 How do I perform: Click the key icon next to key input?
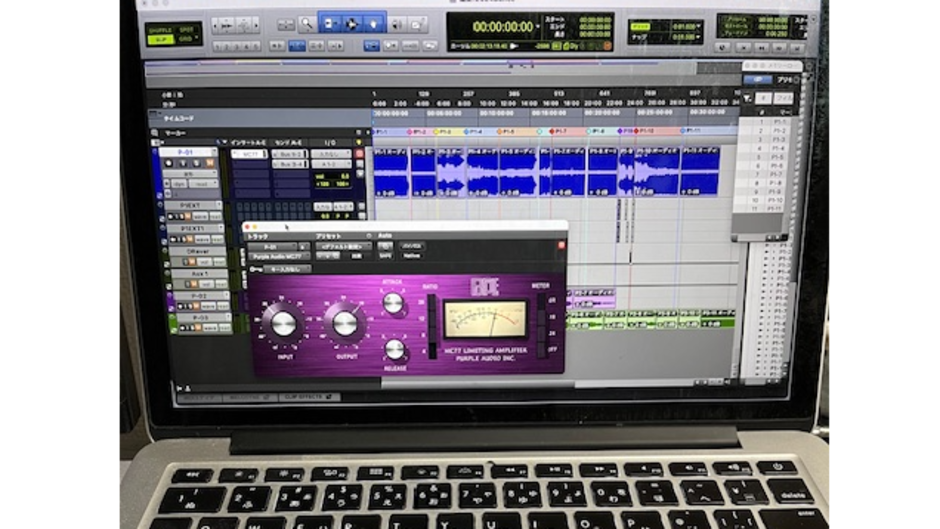tap(256, 270)
